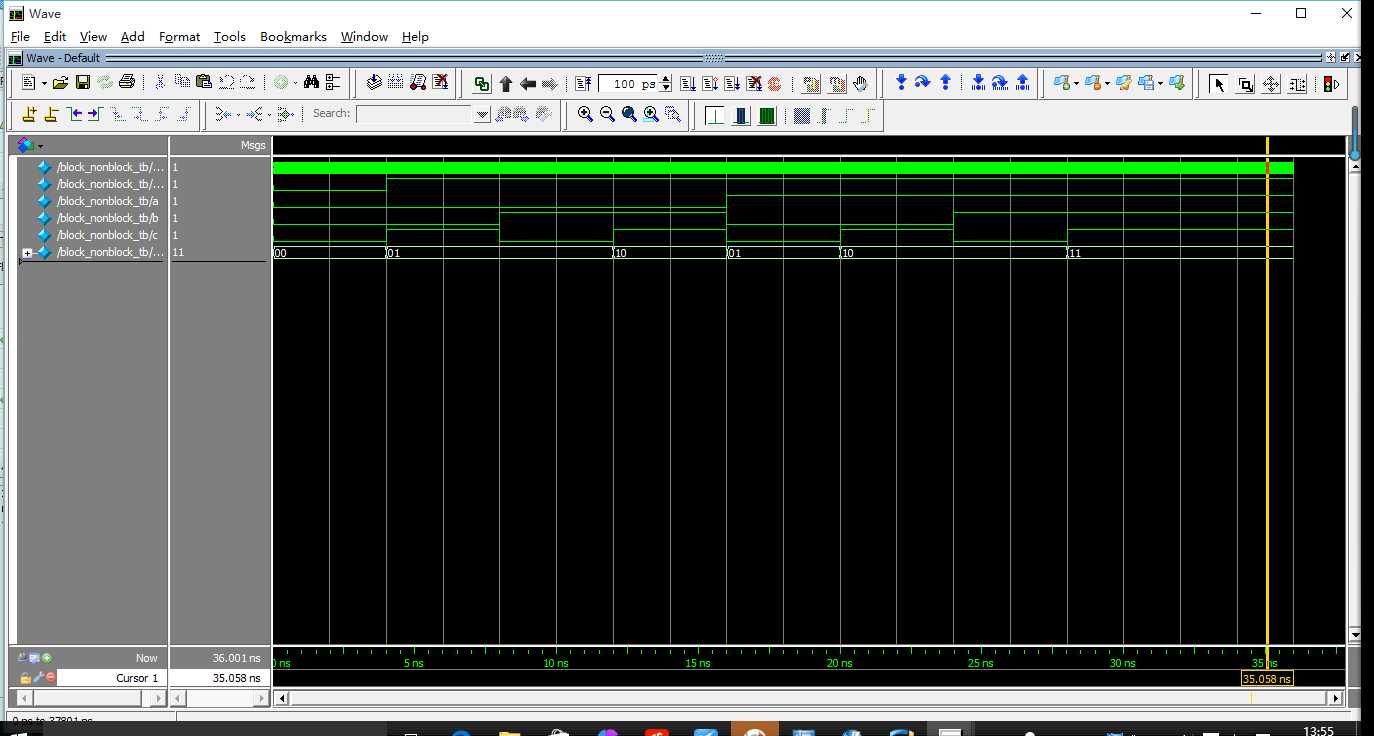Click the bottom scrollbar right arrow
The height and width of the screenshot is (736, 1374).
click(x=1335, y=698)
